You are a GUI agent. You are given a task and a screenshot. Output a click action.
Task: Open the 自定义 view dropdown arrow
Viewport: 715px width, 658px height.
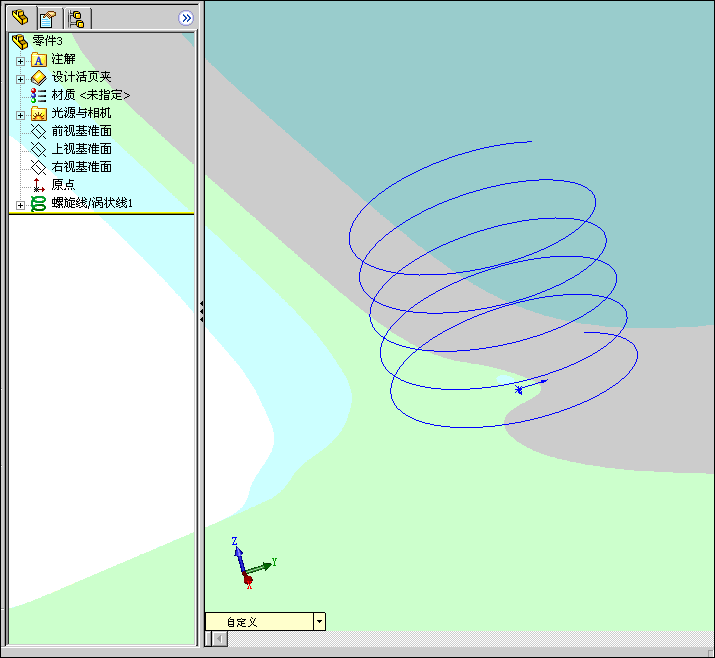[320, 622]
